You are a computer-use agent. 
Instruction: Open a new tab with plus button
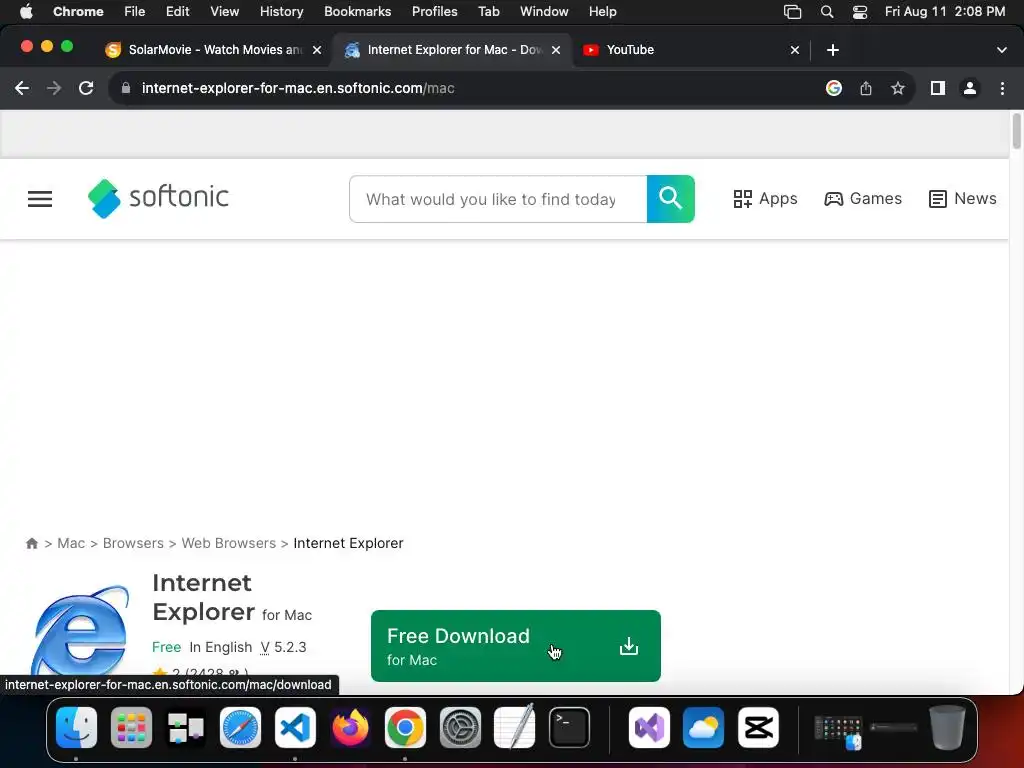833,50
